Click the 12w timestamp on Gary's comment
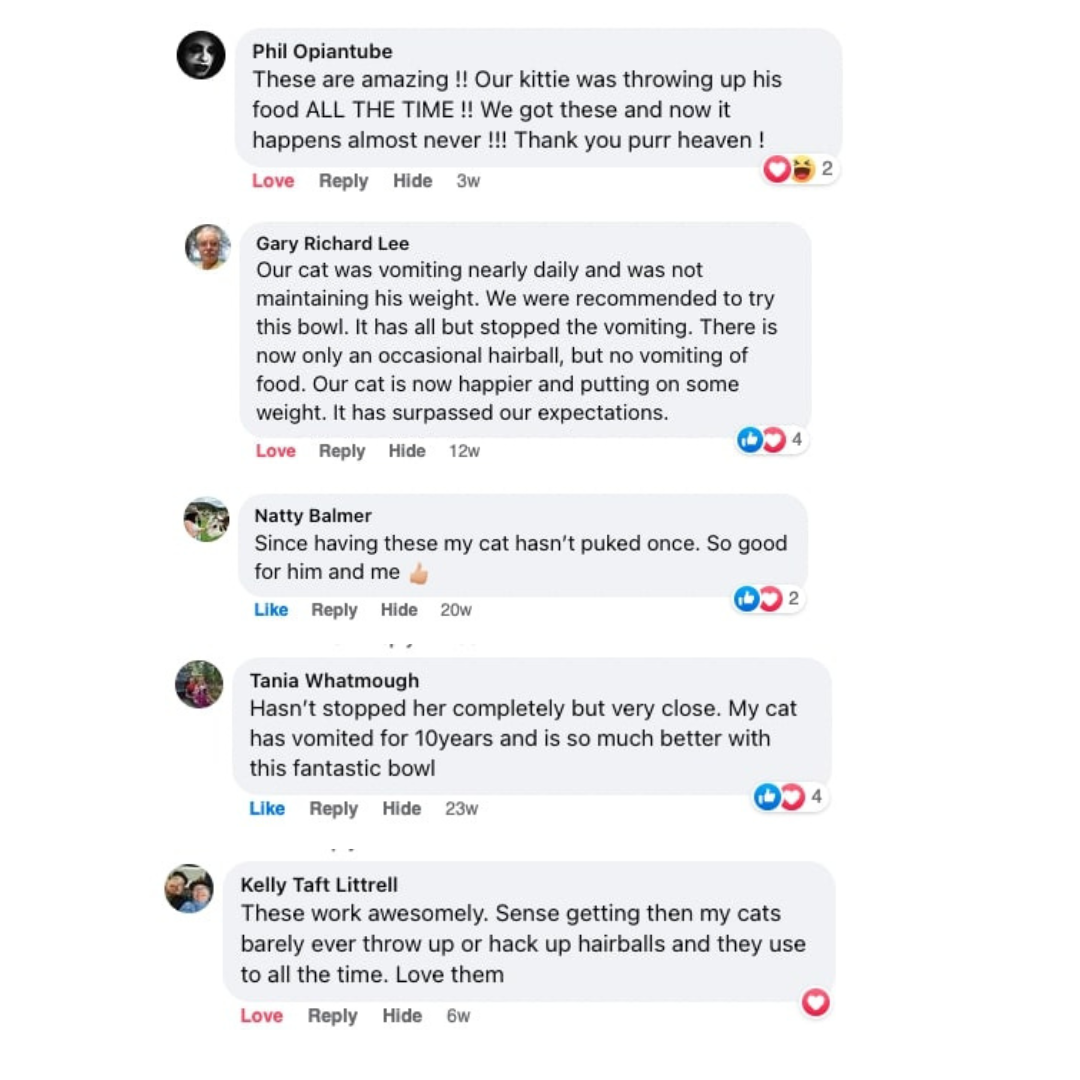This screenshot has height=1080, width=1080. click(x=464, y=451)
